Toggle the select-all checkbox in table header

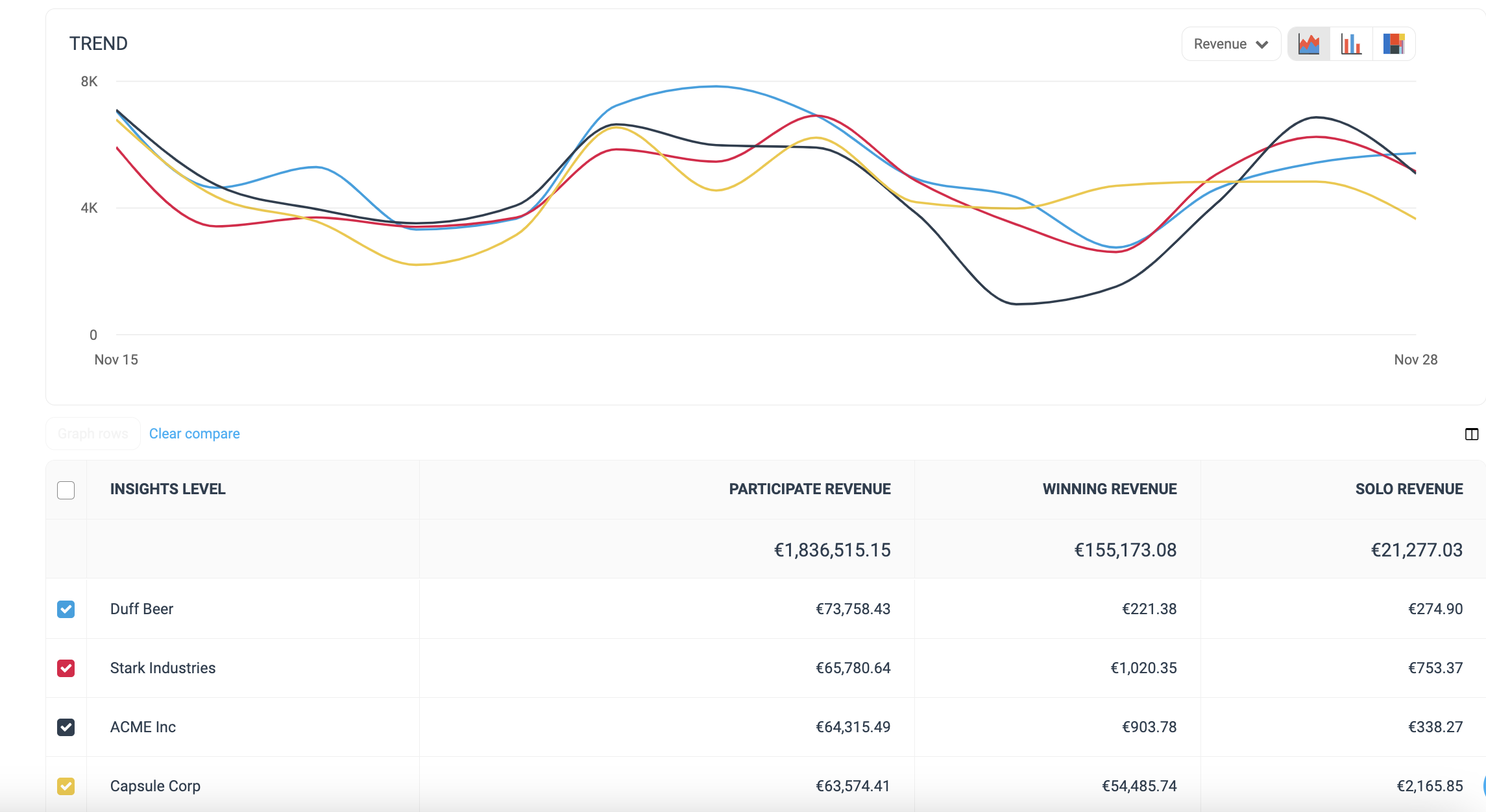pyautogui.click(x=66, y=490)
